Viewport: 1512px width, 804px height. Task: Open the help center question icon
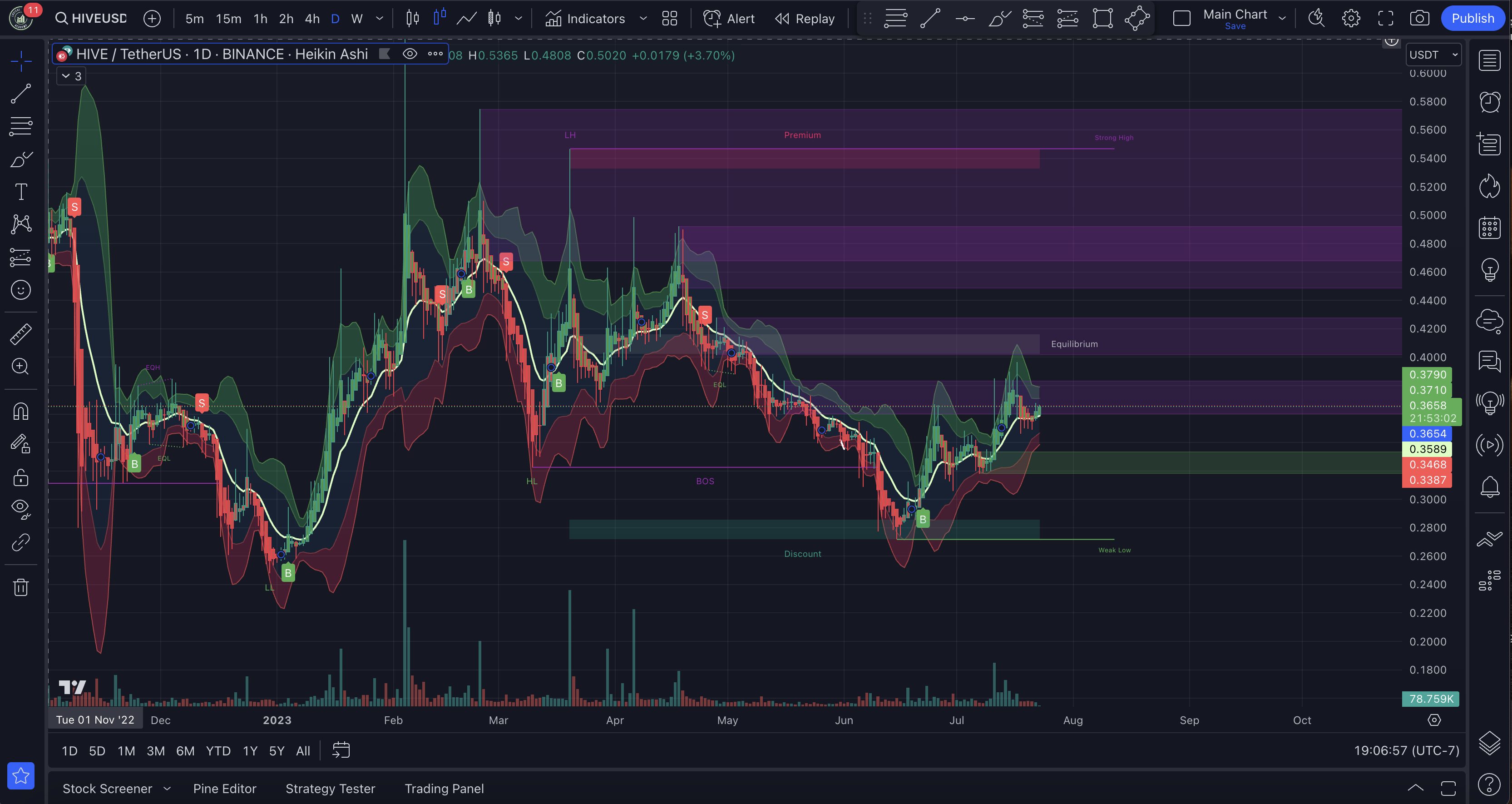pos(1490,784)
